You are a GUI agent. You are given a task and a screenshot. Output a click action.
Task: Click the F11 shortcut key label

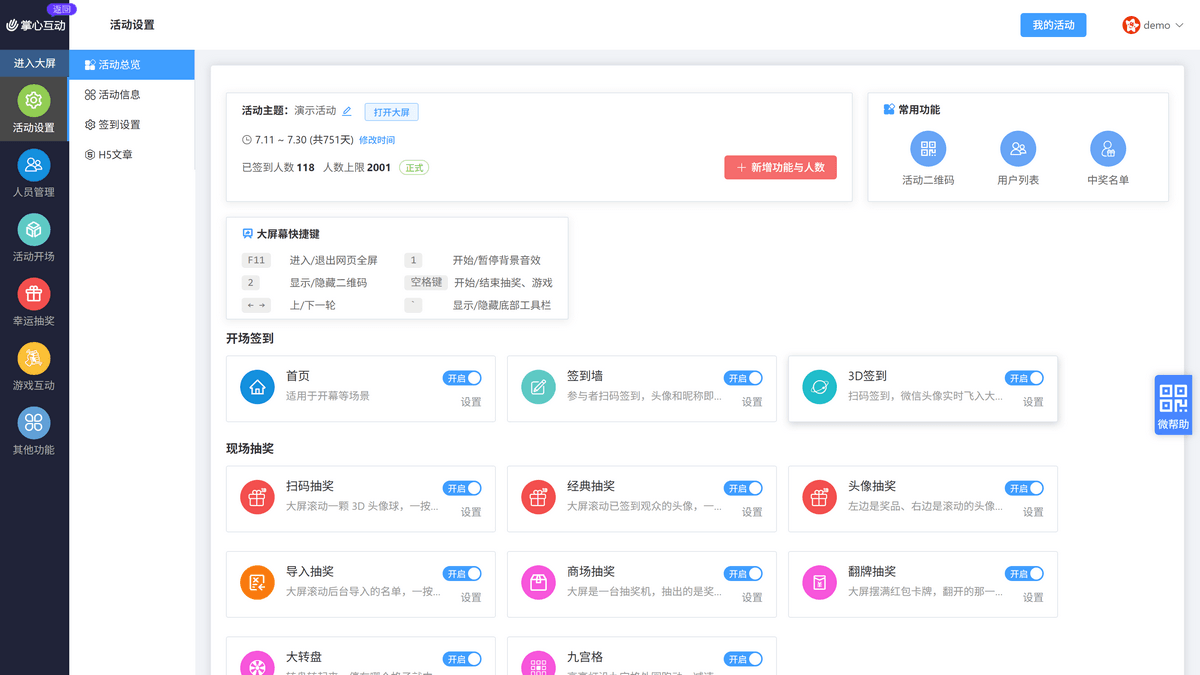click(x=256, y=260)
